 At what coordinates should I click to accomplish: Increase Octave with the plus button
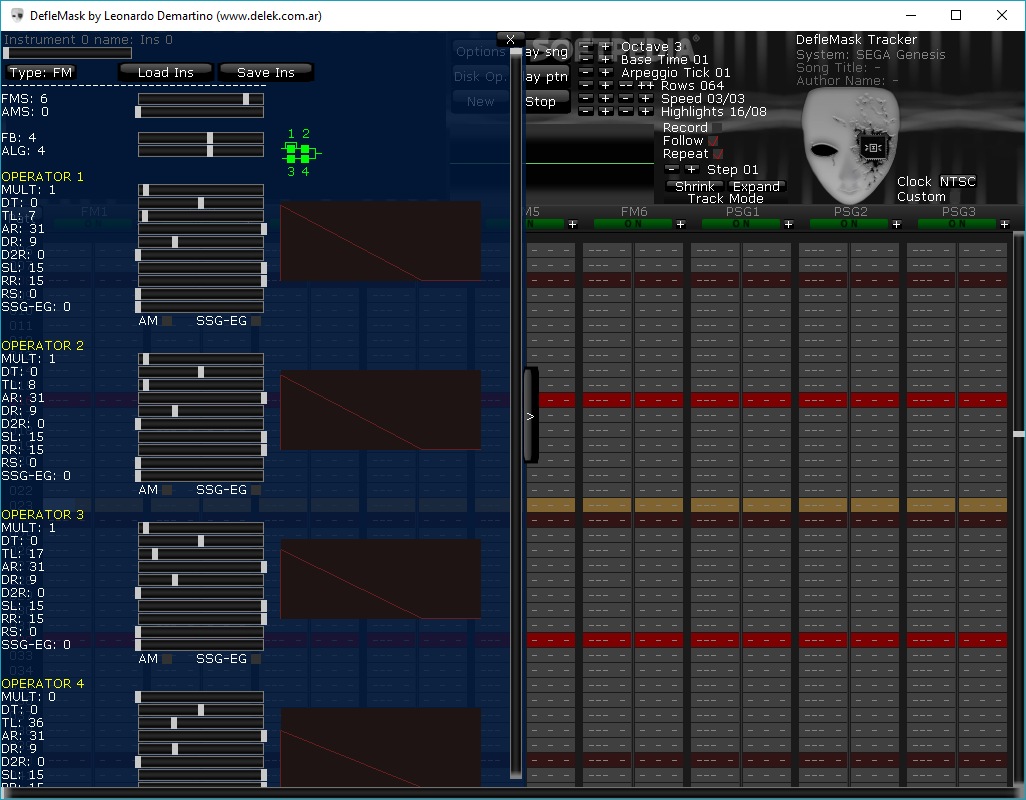point(605,46)
